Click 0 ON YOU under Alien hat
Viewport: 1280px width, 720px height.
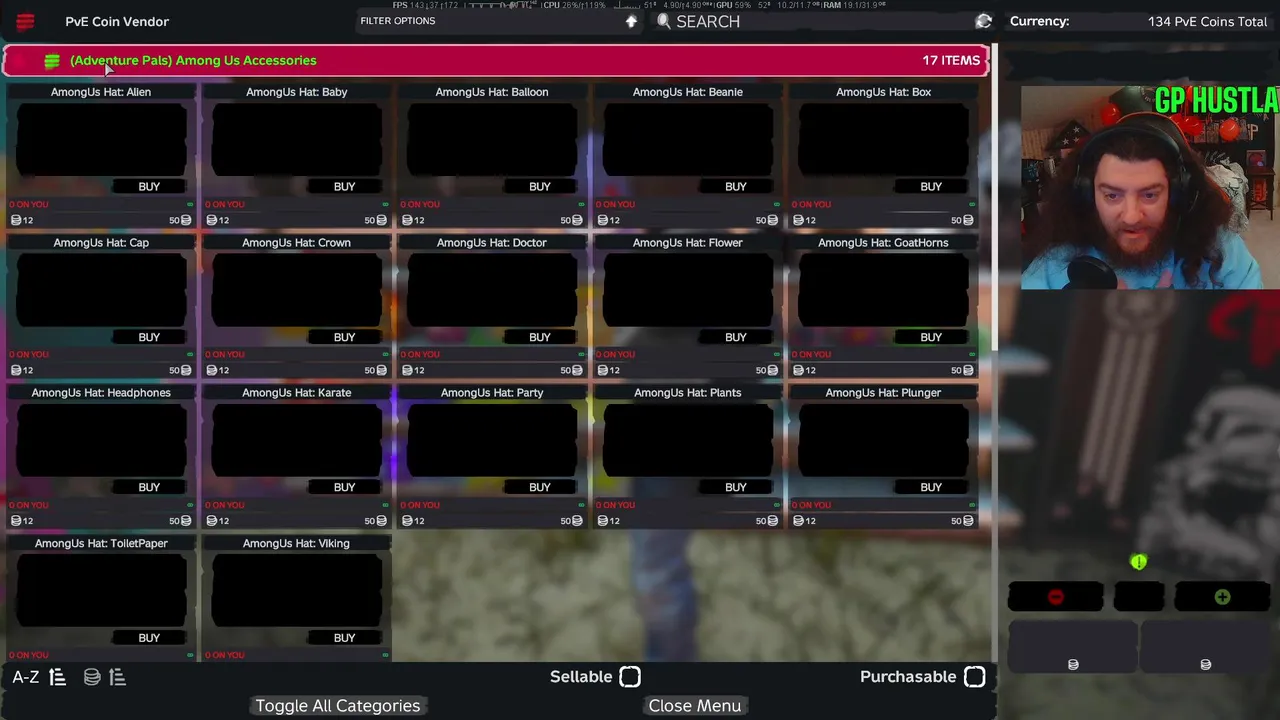[29, 204]
